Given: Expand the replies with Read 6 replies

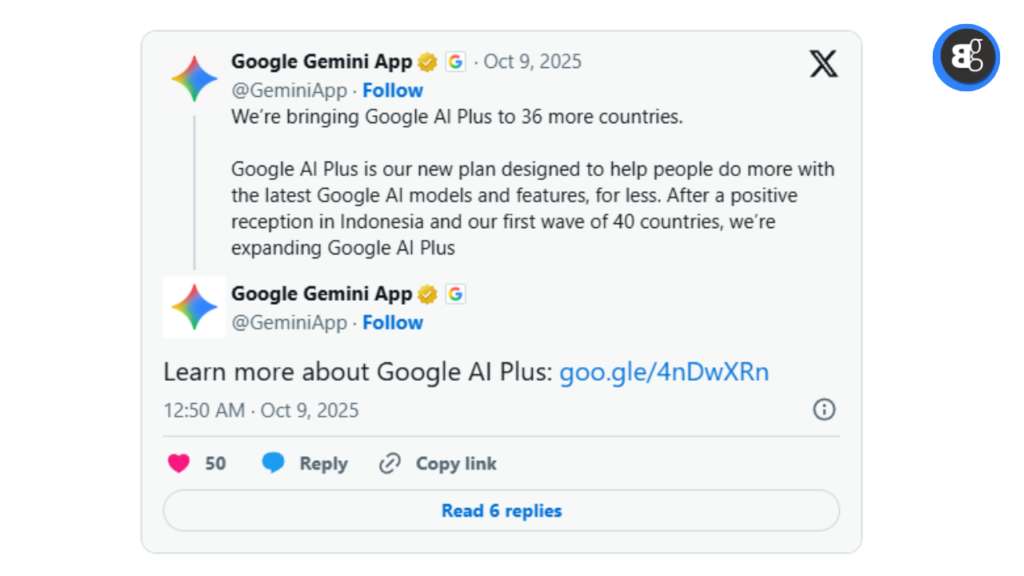Looking at the screenshot, I should 501,510.
